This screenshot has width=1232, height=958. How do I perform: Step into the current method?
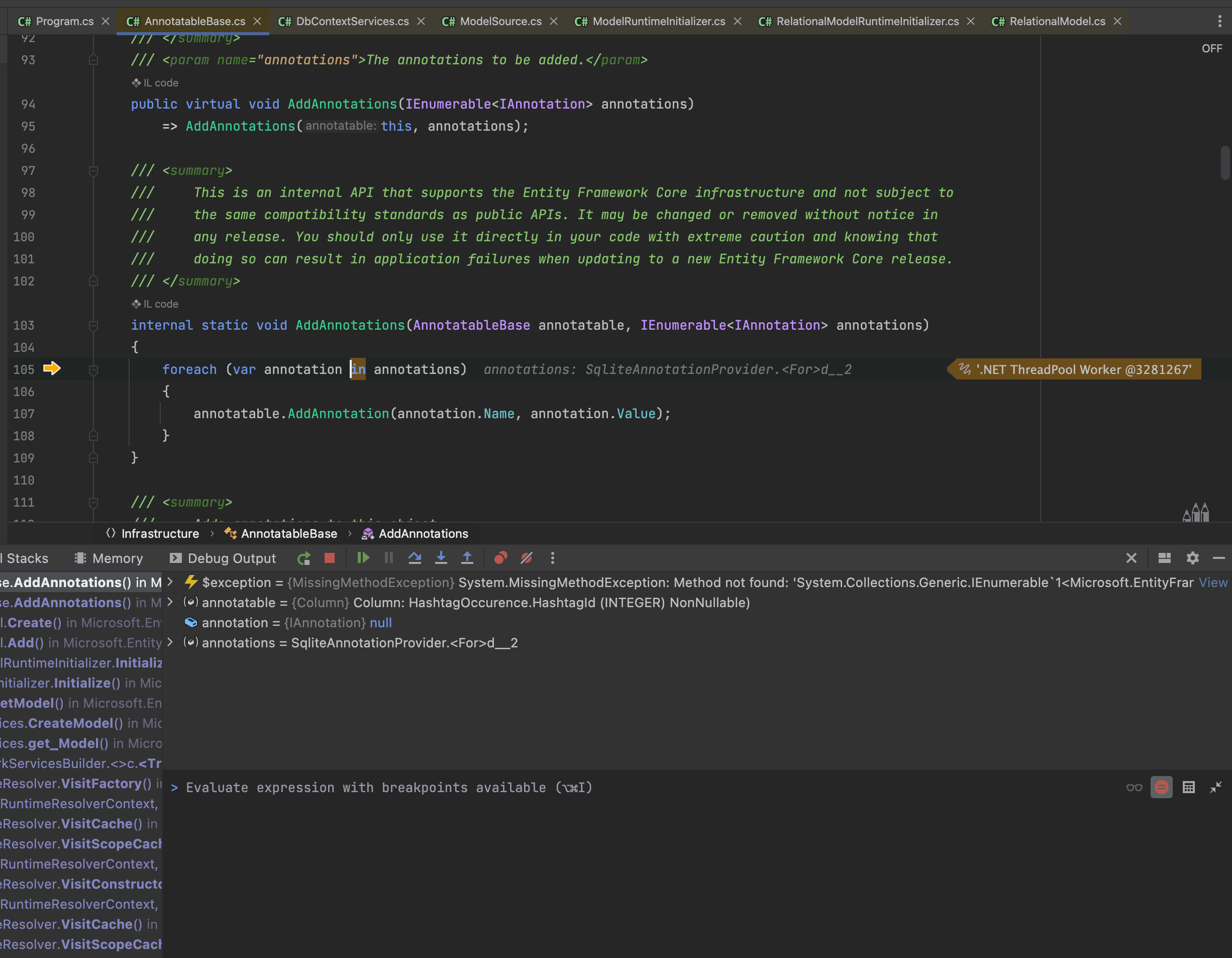coord(441,558)
